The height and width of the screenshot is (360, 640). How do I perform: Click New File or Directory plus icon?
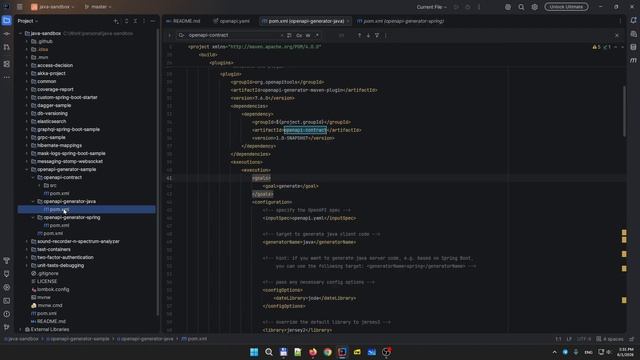tap(116, 21)
